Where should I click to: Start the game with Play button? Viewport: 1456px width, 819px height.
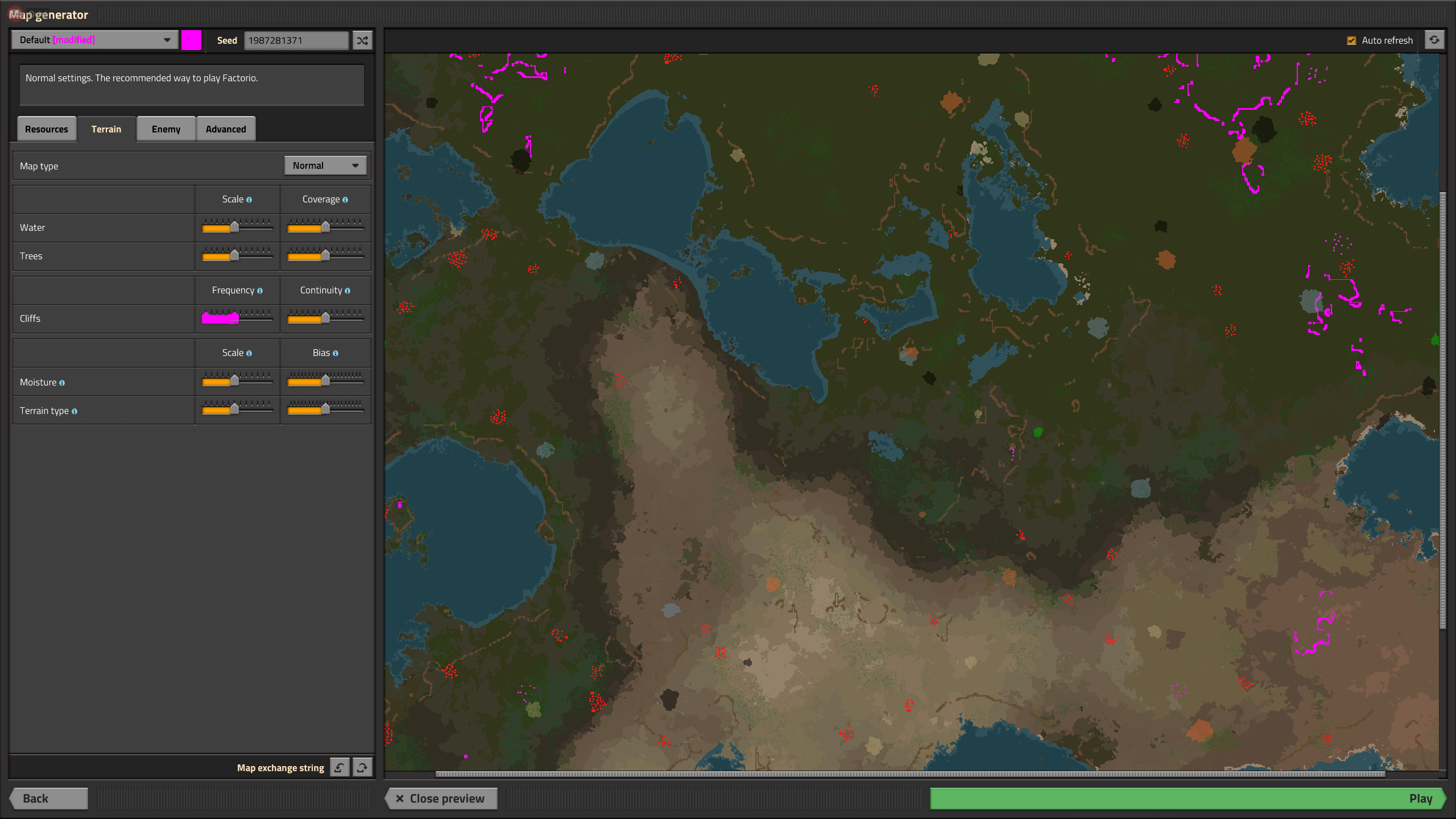click(x=1188, y=798)
